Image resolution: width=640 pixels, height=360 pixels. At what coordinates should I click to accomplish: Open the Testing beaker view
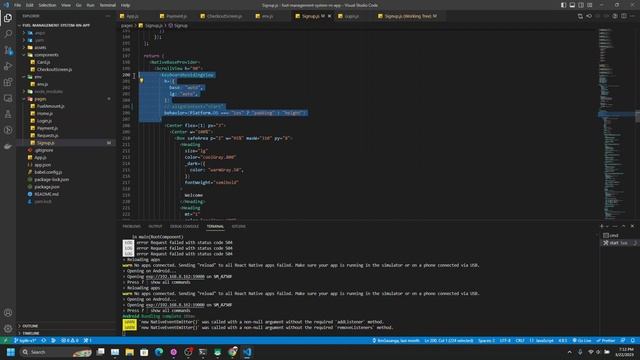pyautogui.click(x=8, y=114)
